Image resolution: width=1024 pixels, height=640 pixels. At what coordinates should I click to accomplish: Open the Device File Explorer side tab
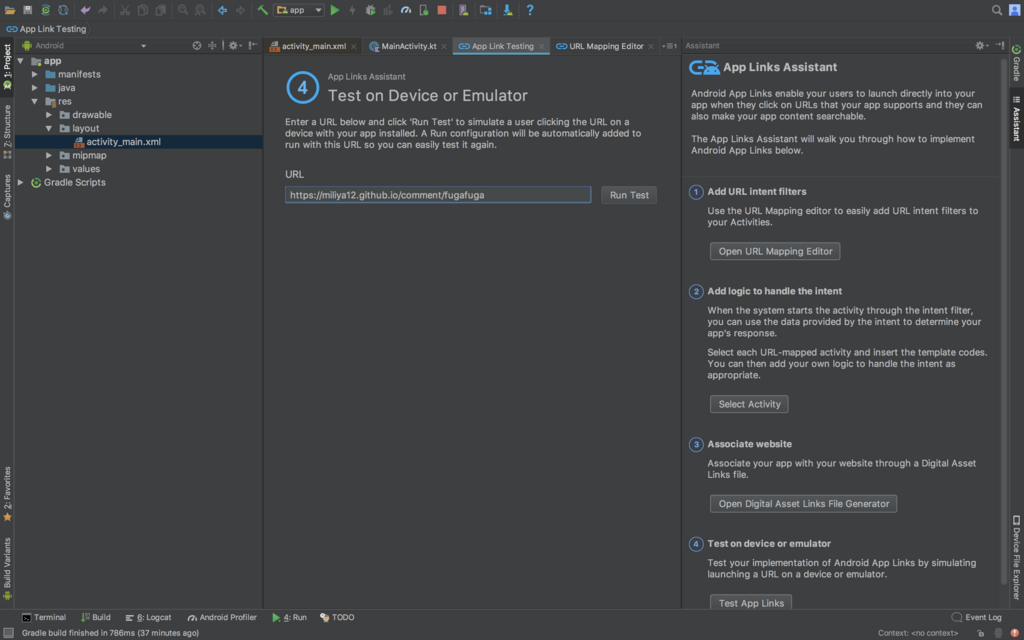(1016, 558)
